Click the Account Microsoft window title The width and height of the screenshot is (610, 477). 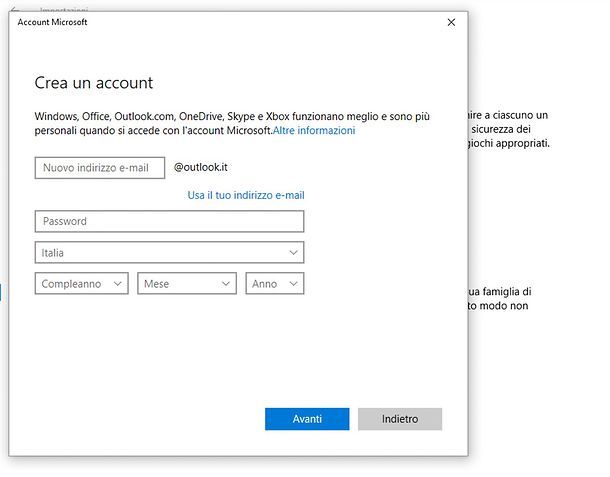point(52,22)
